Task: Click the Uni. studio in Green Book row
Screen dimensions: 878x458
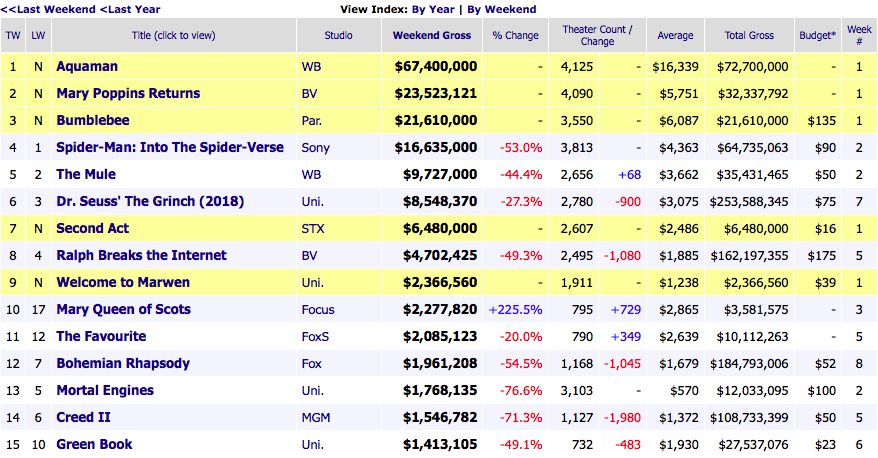Action: point(312,445)
